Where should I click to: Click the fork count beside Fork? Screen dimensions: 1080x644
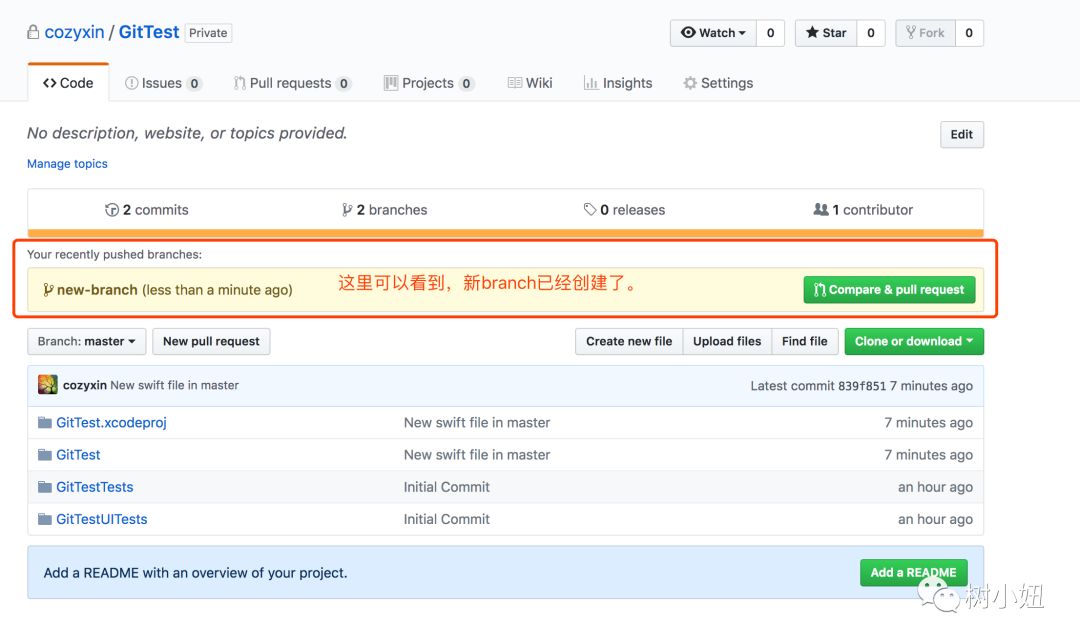969,32
